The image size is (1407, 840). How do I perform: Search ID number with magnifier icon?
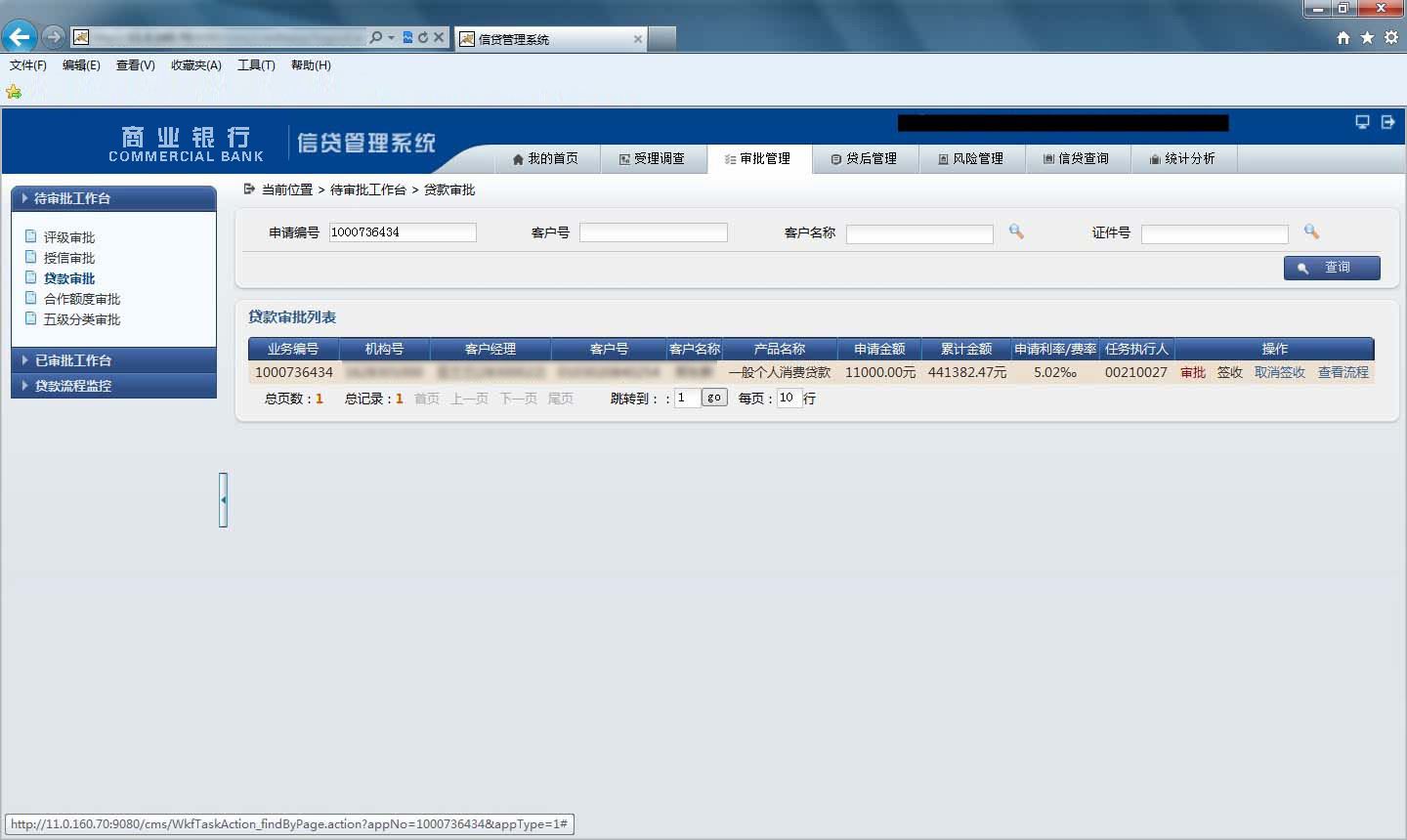pyautogui.click(x=1311, y=231)
